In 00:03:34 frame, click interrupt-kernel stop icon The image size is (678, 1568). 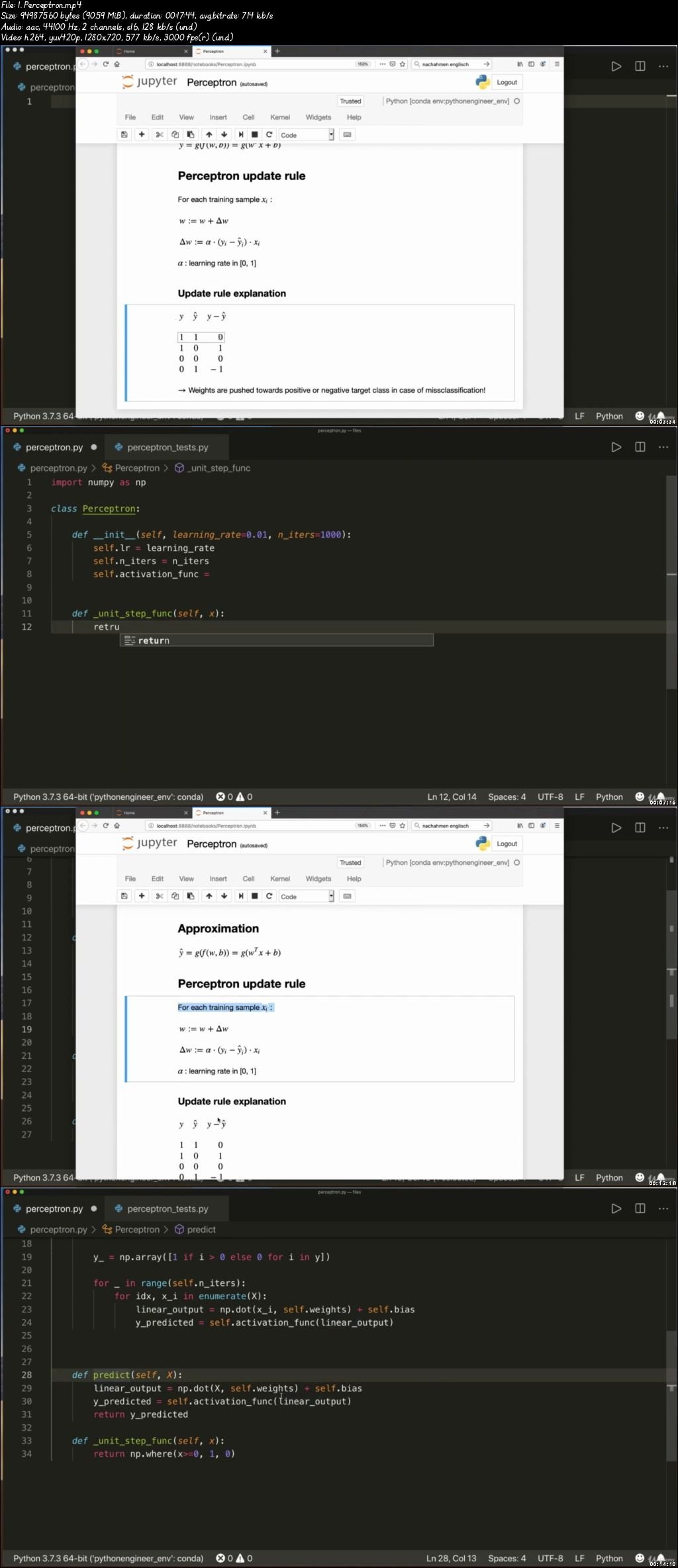(255, 134)
